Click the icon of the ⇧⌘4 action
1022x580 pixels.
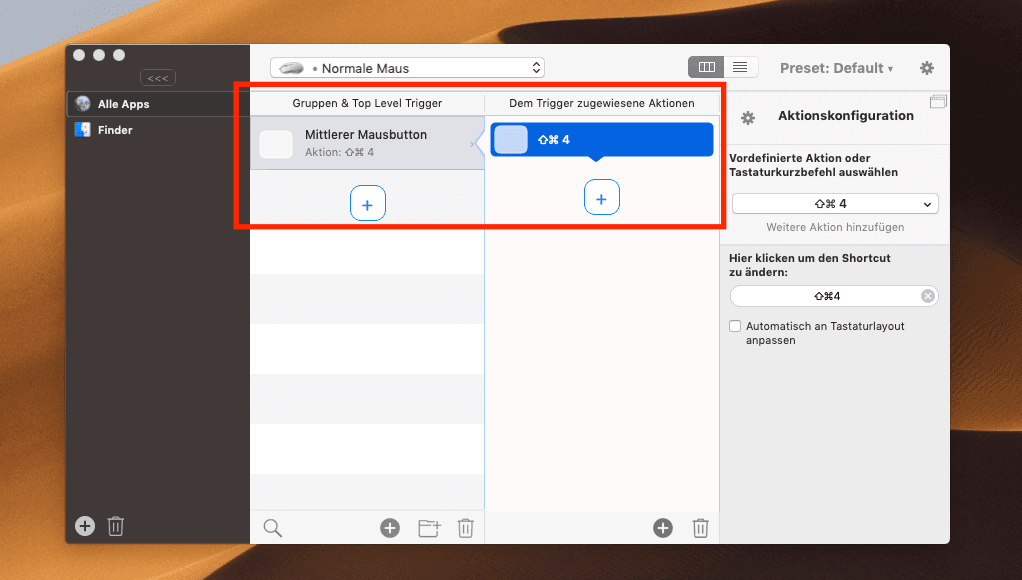pyautogui.click(x=511, y=139)
